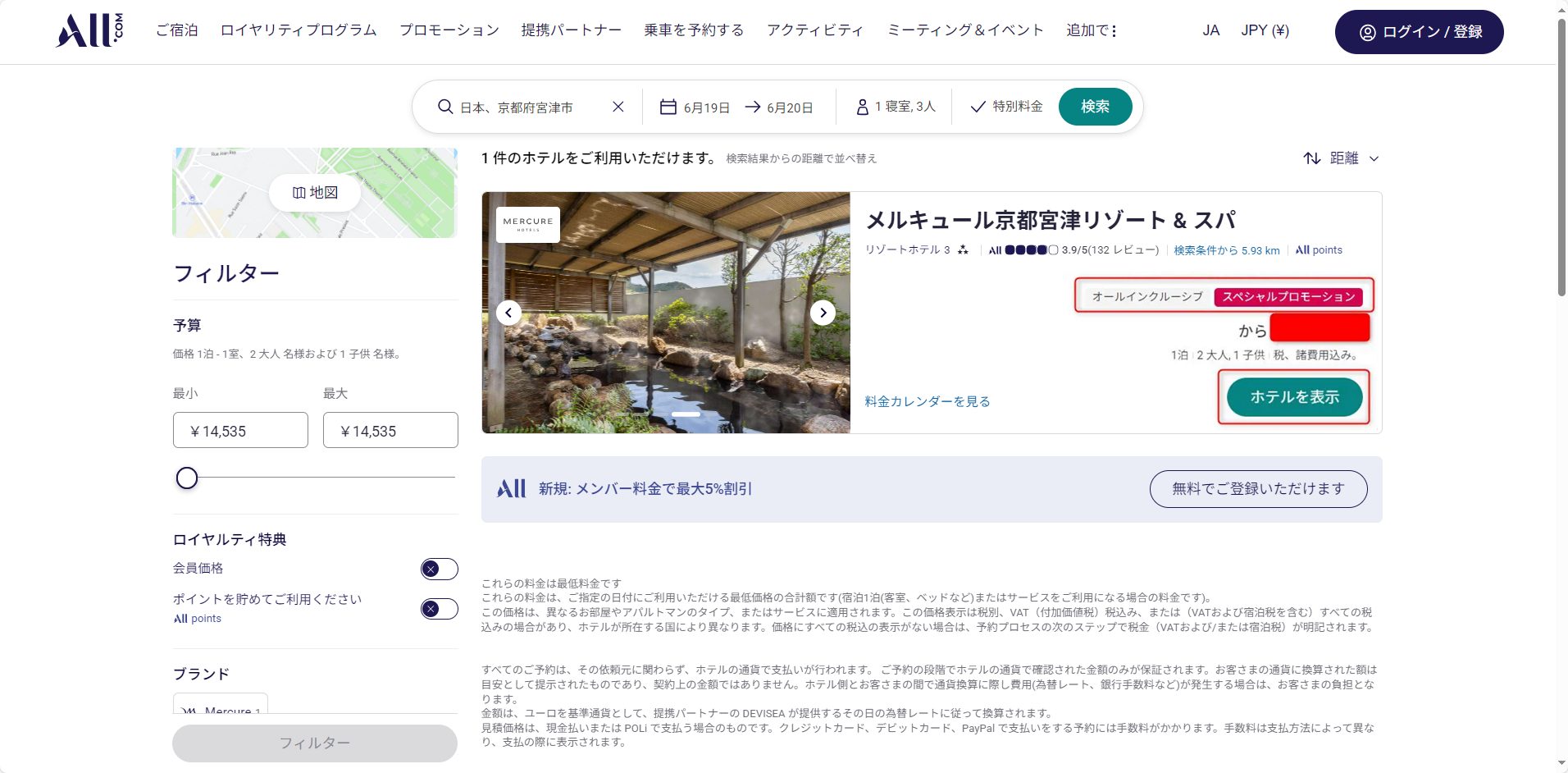The image size is (1568, 773).
Task: Click the sort arrows icon beside 距離
Action: point(1312,158)
